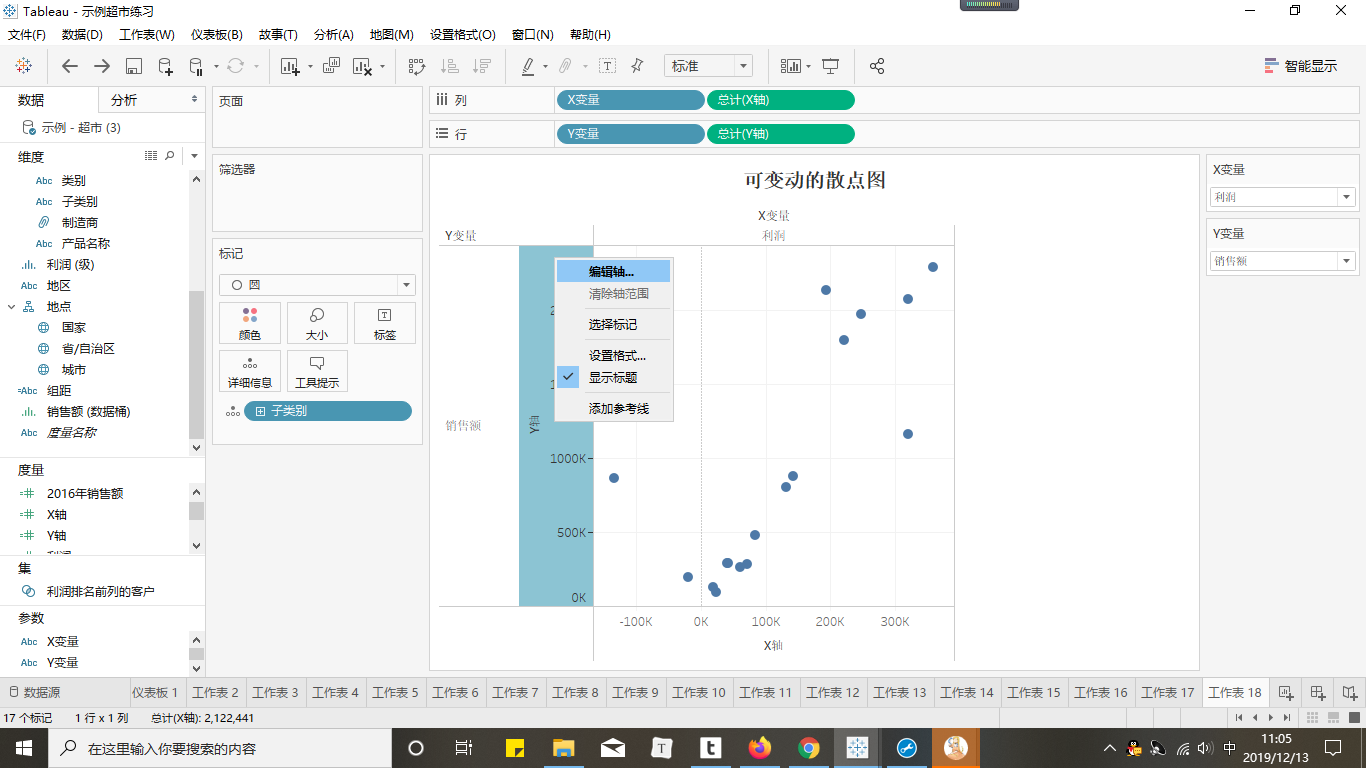The width and height of the screenshot is (1366, 768).
Task: Click the 标签 marks button
Action: [x=385, y=323]
